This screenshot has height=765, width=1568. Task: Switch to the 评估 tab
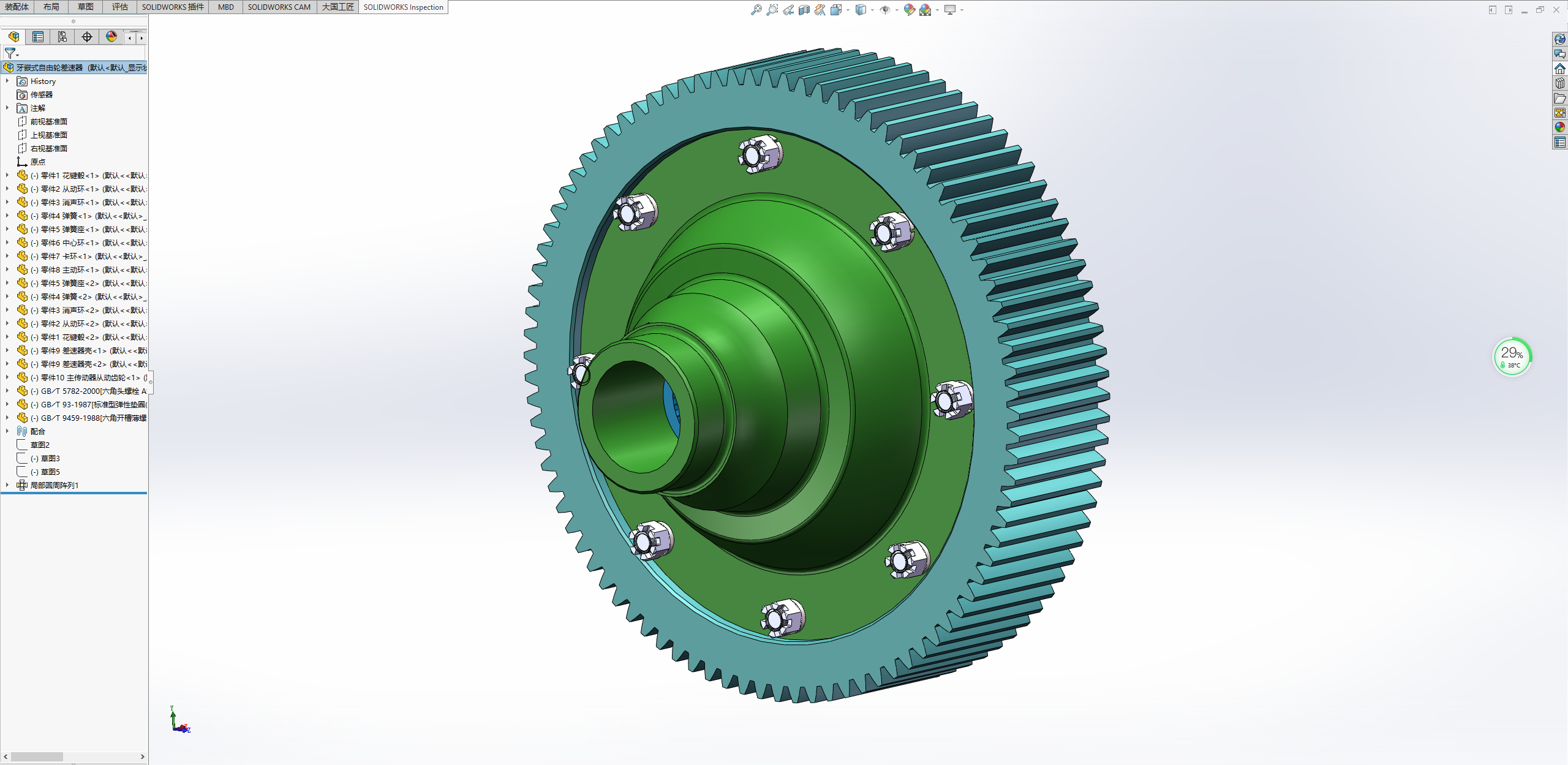click(120, 7)
